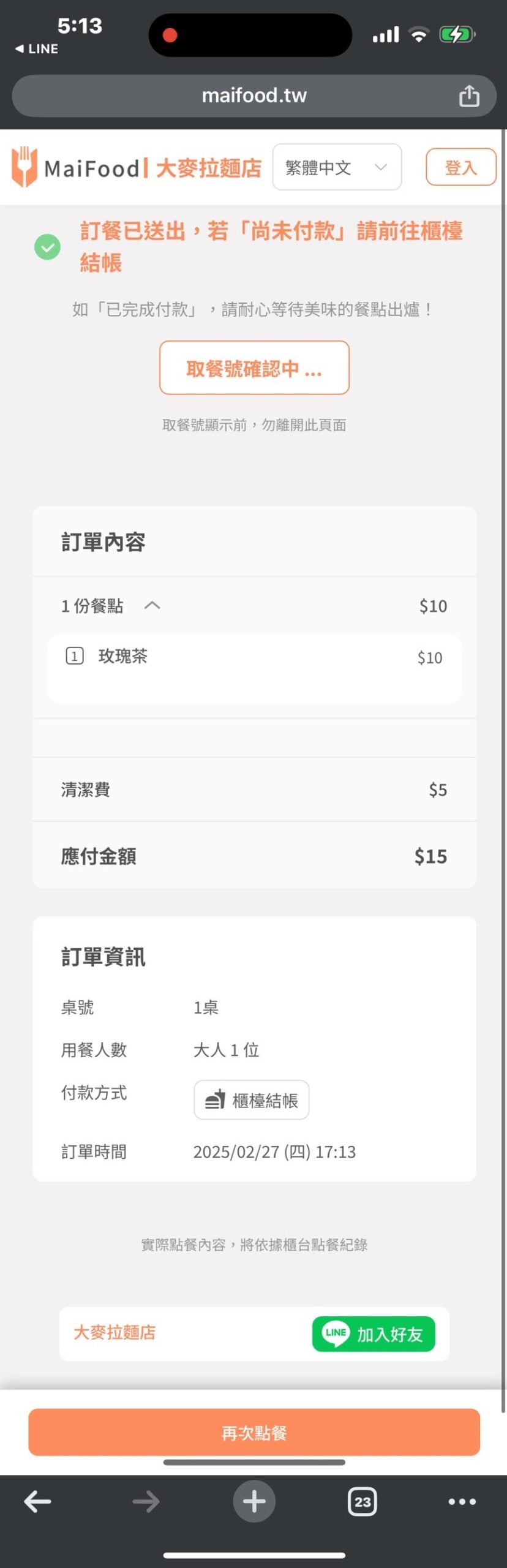The width and height of the screenshot is (507, 1568).
Task: Select the 玫瑰茶 order item row
Action: click(254, 657)
